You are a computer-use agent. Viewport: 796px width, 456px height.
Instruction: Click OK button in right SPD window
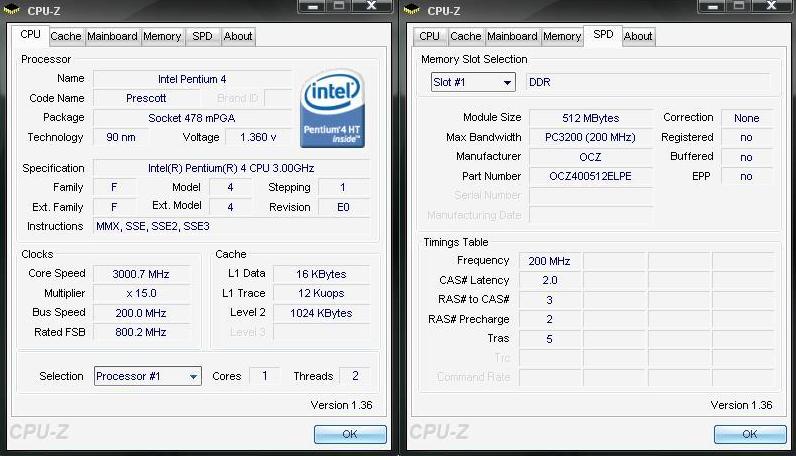point(750,434)
